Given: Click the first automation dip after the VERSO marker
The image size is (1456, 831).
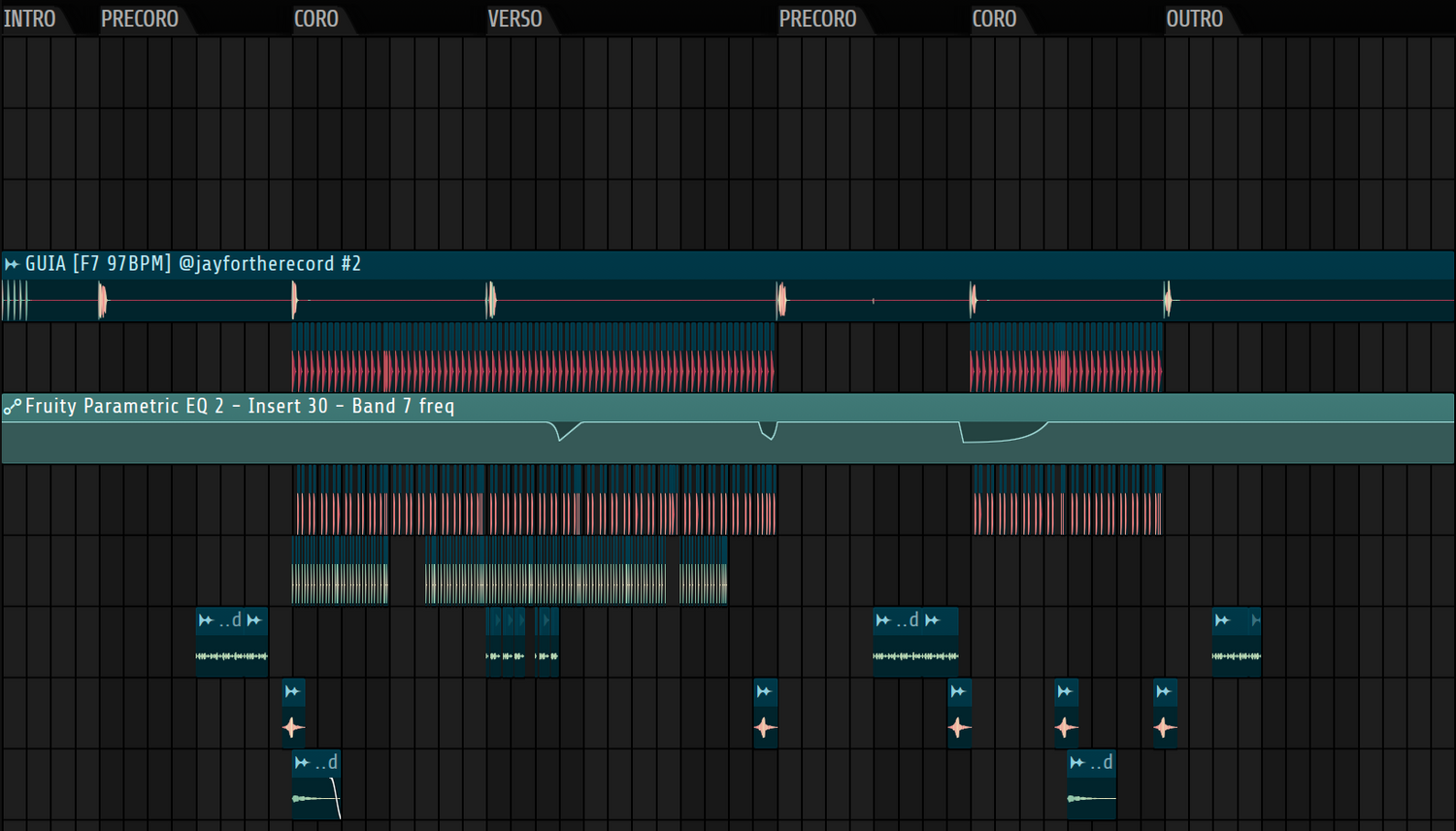Looking at the screenshot, I should tap(563, 432).
